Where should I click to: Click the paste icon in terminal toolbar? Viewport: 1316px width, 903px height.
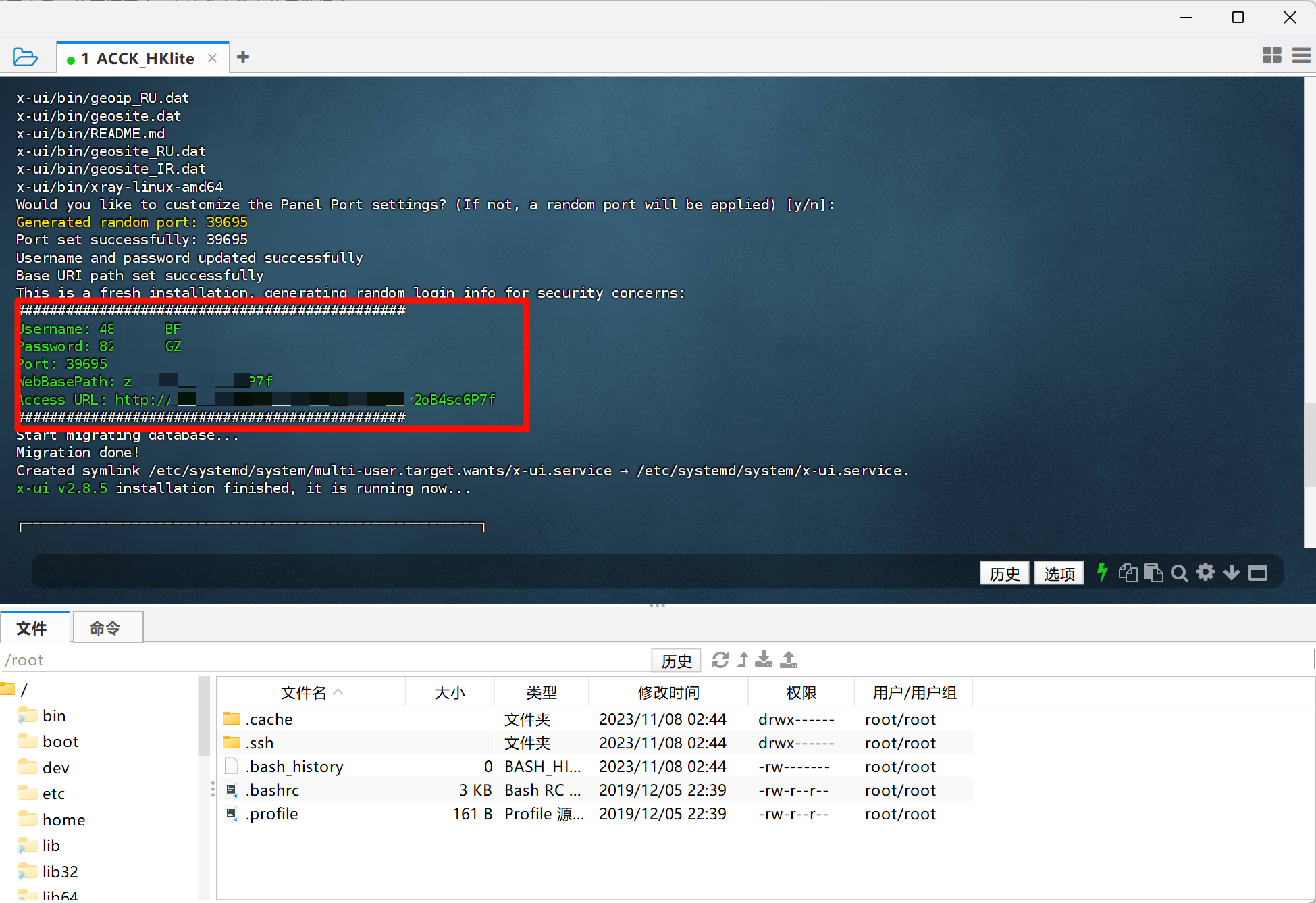(x=1153, y=573)
